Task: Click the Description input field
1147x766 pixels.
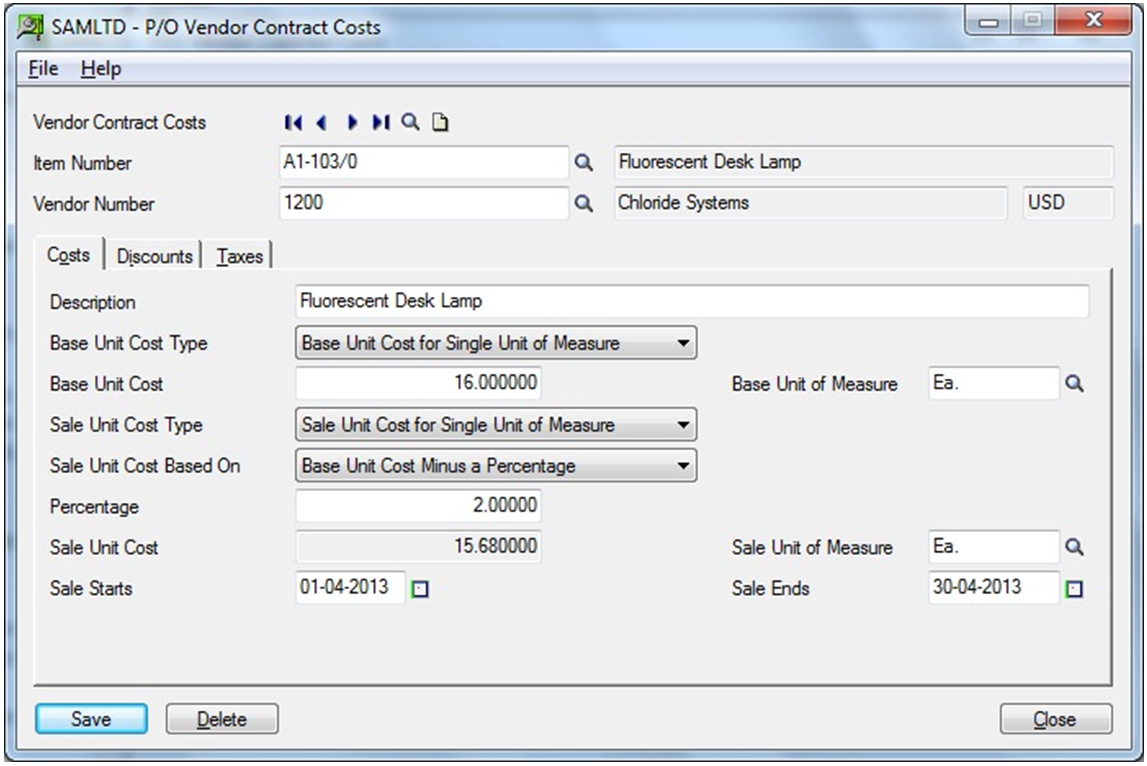Action: pos(692,301)
